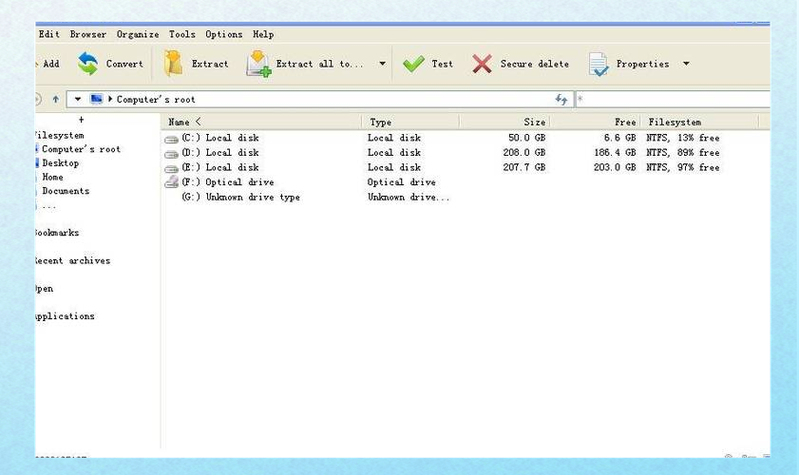
Task: Click the Test button label
Action: (x=442, y=64)
